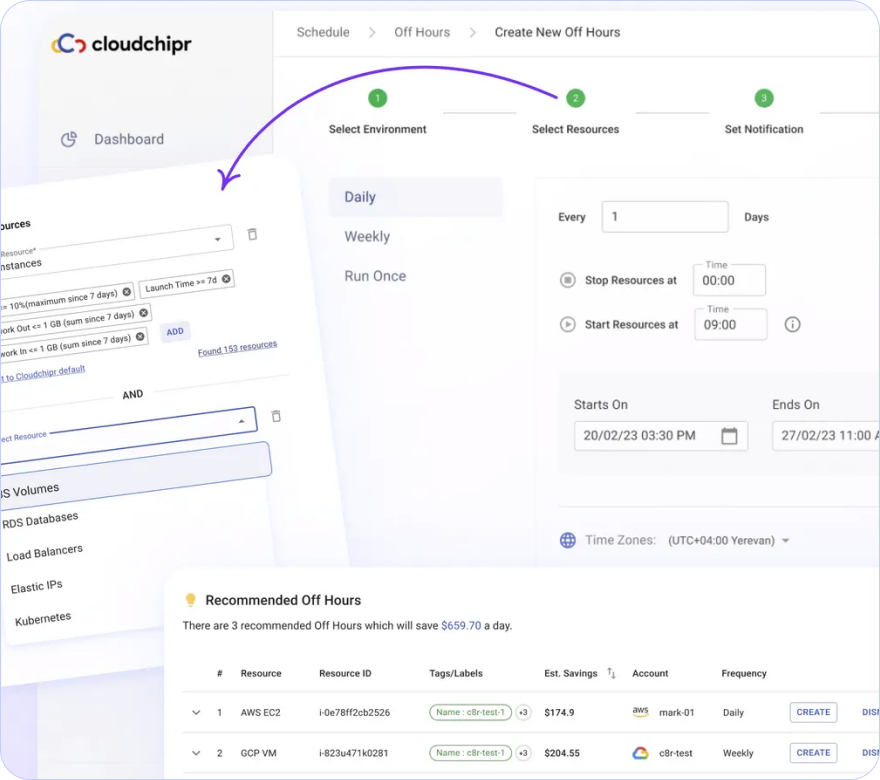
Task: Click the info icon beside Start Resources time
Action: click(792, 324)
